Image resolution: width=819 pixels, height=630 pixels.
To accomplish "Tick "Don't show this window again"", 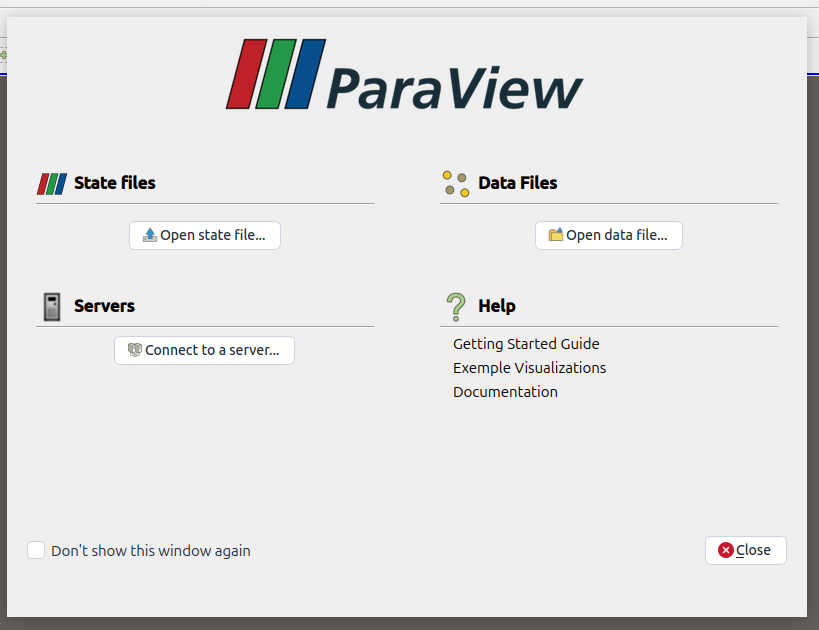I will click(36, 550).
